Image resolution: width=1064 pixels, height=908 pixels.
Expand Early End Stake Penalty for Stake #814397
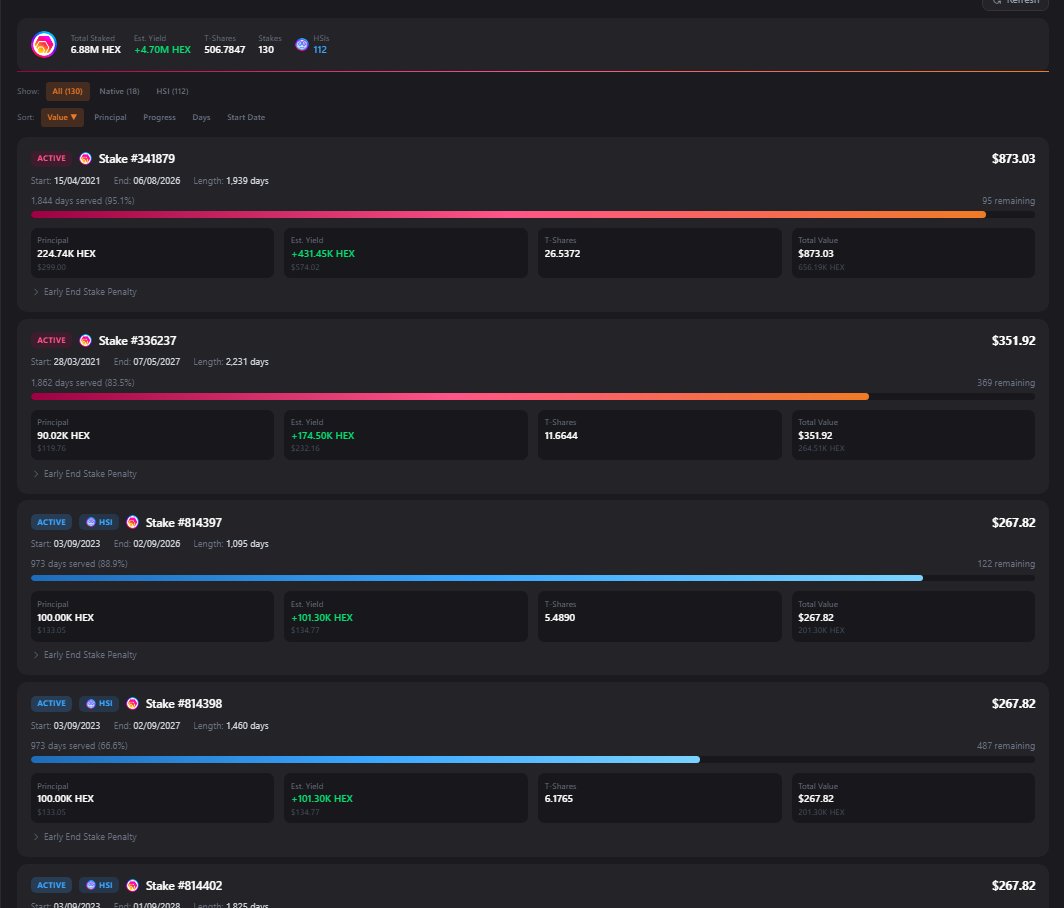[x=86, y=655]
